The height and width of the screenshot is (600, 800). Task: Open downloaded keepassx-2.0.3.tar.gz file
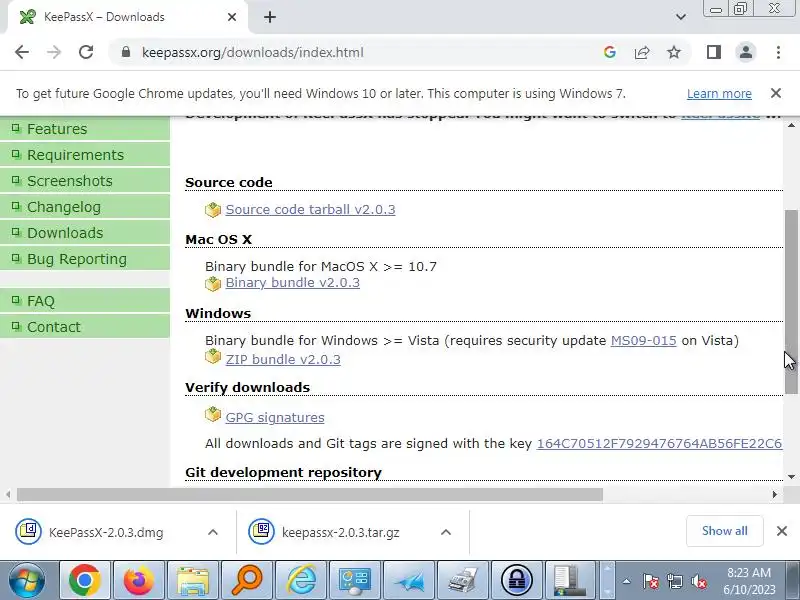[323, 532]
